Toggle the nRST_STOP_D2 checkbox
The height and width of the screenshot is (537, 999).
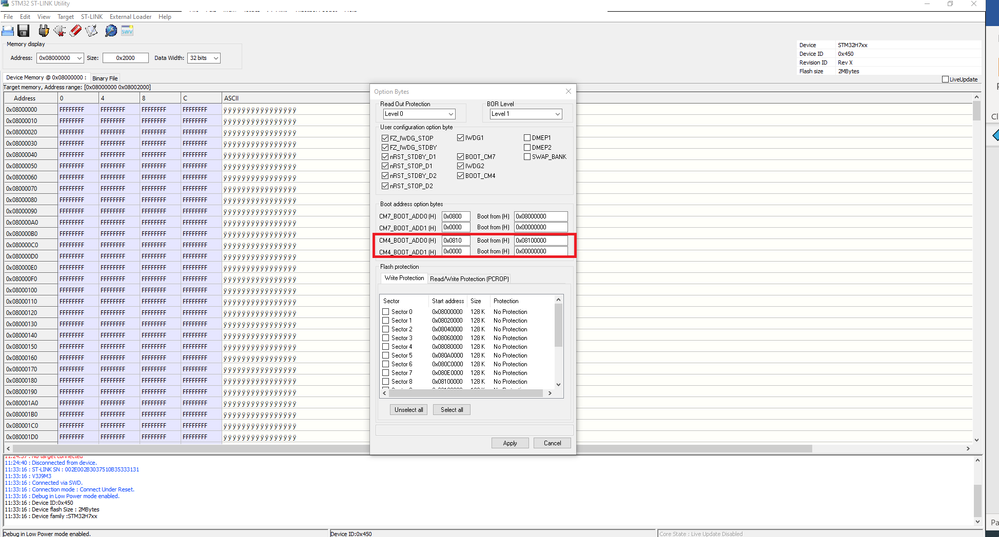[385, 186]
